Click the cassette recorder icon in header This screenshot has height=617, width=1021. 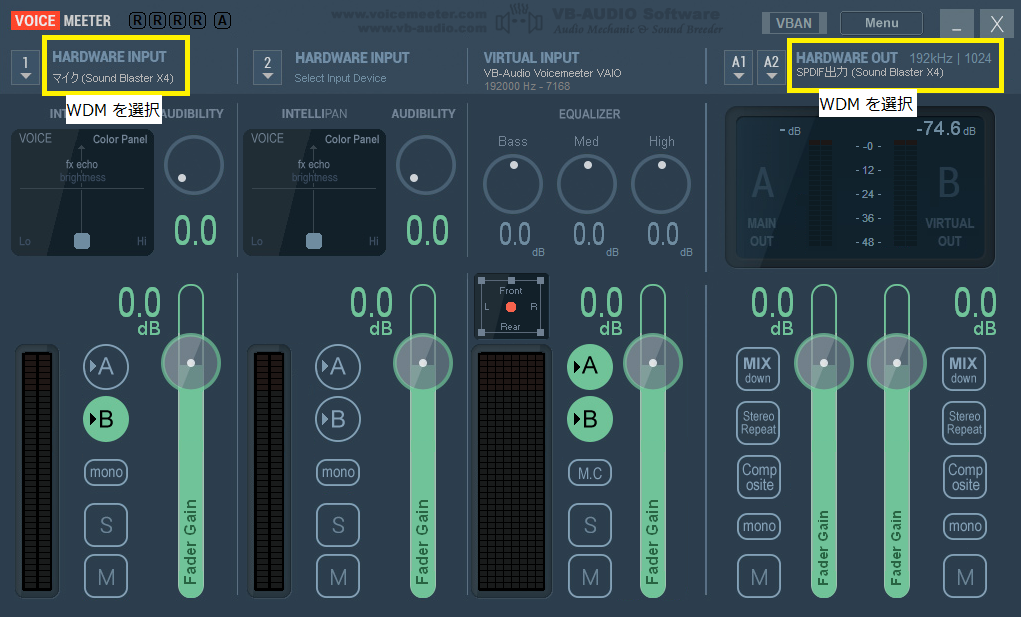[x=519, y=21]
